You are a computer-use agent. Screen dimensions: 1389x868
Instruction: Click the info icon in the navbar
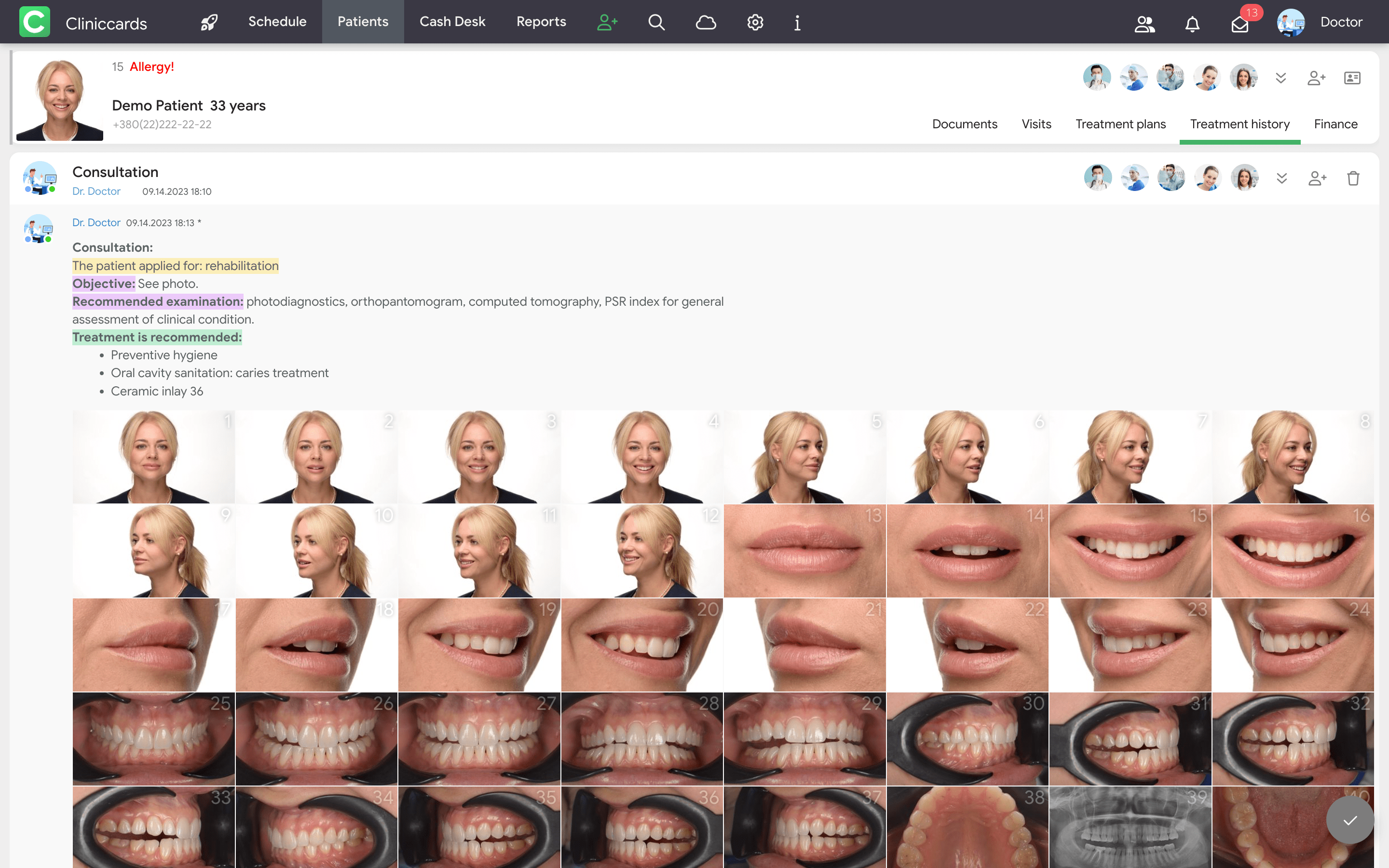pos(797,22)
